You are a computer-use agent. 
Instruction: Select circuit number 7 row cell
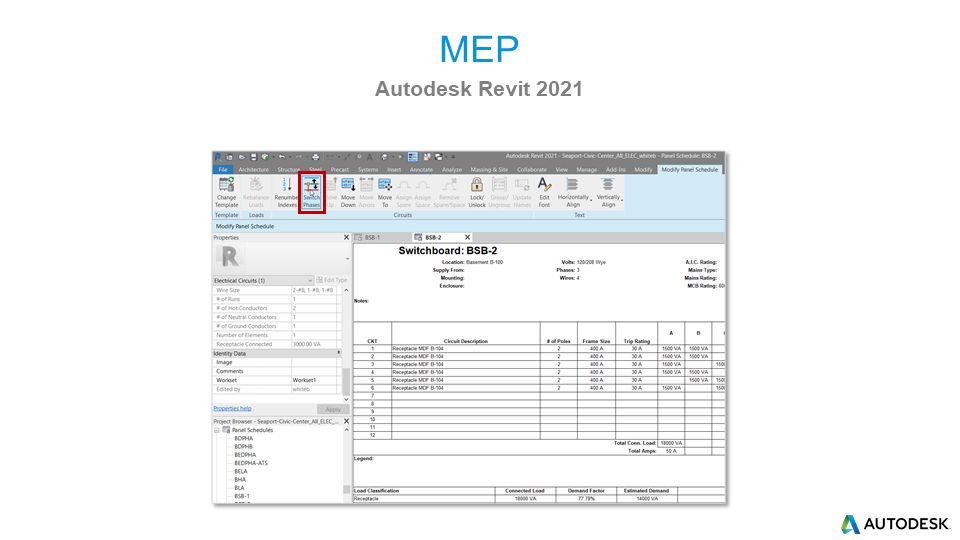pos(372,396)
